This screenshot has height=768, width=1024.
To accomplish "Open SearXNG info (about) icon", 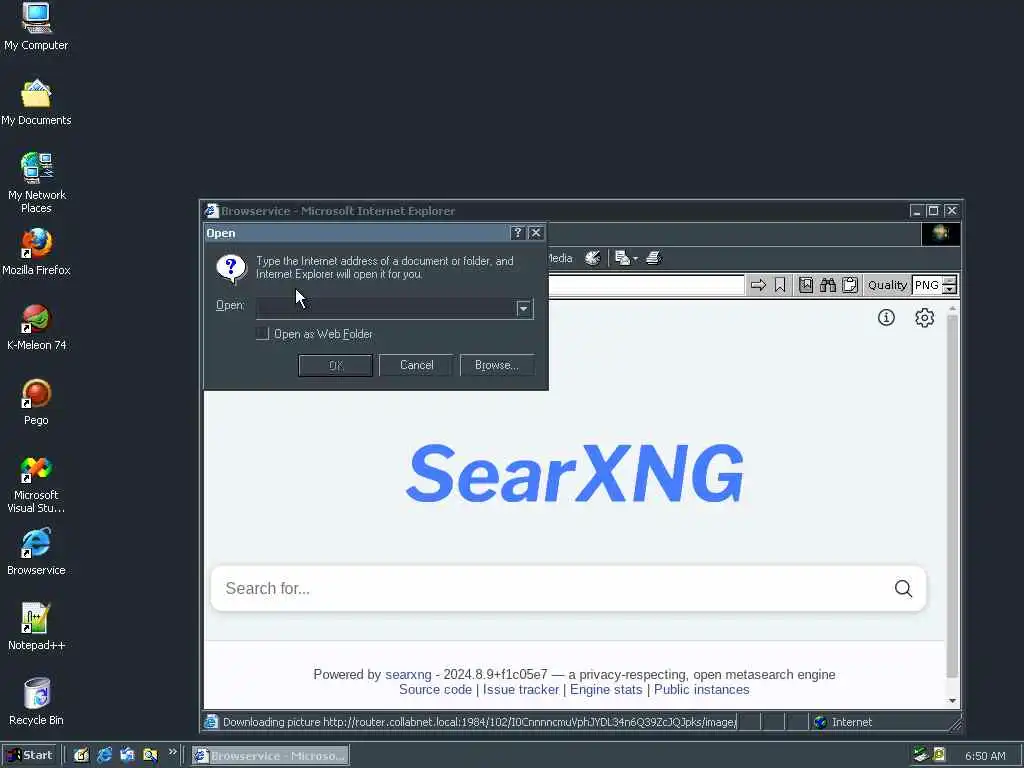I will click(x=886, y=317).
